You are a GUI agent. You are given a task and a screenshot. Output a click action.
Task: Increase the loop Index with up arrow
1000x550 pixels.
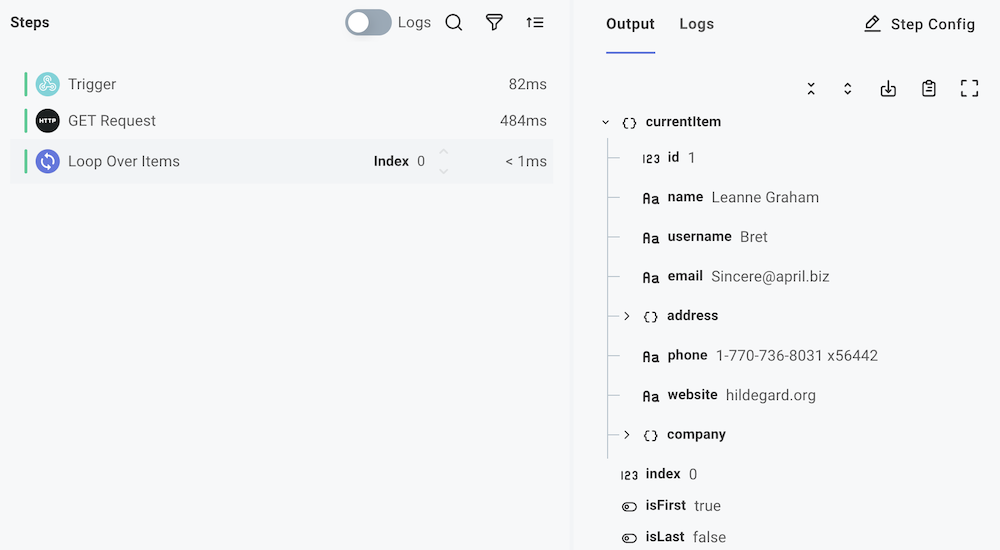click(444, 153)
